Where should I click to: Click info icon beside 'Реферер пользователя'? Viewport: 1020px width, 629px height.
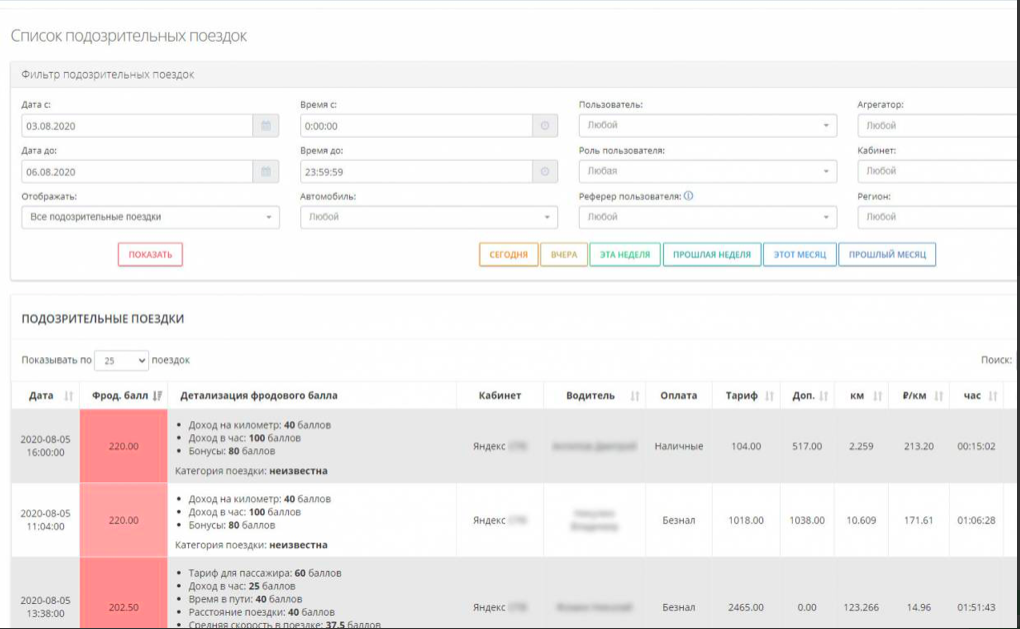(x=689, y=196)
